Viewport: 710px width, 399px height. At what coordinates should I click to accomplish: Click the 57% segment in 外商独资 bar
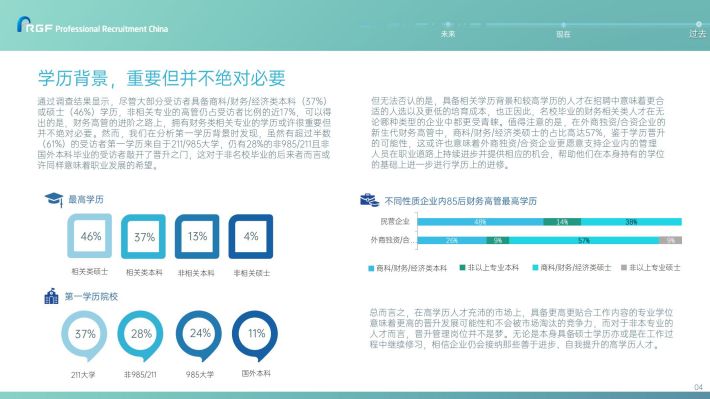pyautogui.click(x=584, y=240)
